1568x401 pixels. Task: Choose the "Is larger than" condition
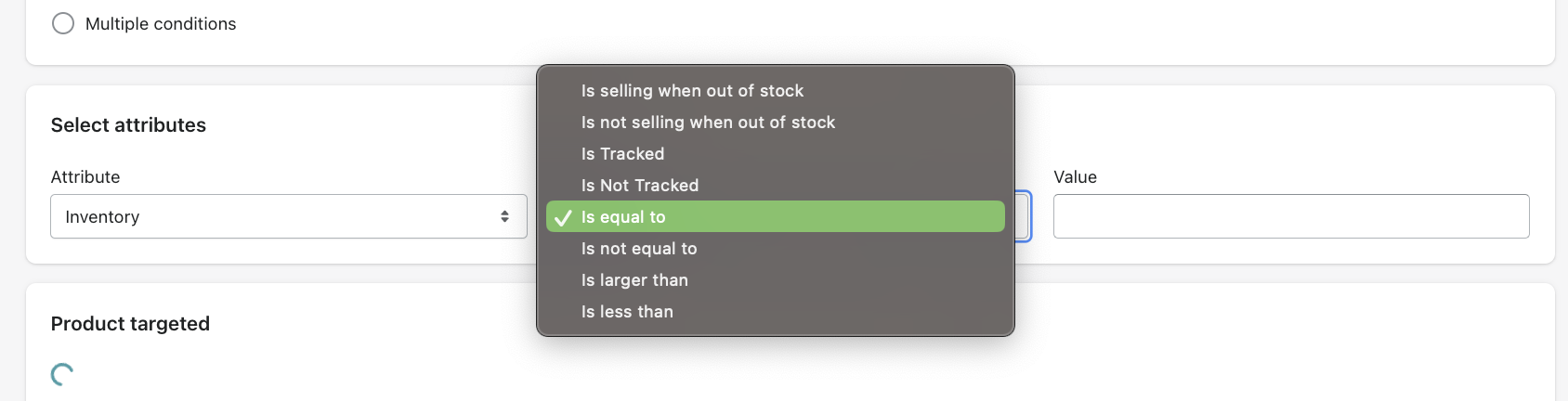tap(634, 280)
